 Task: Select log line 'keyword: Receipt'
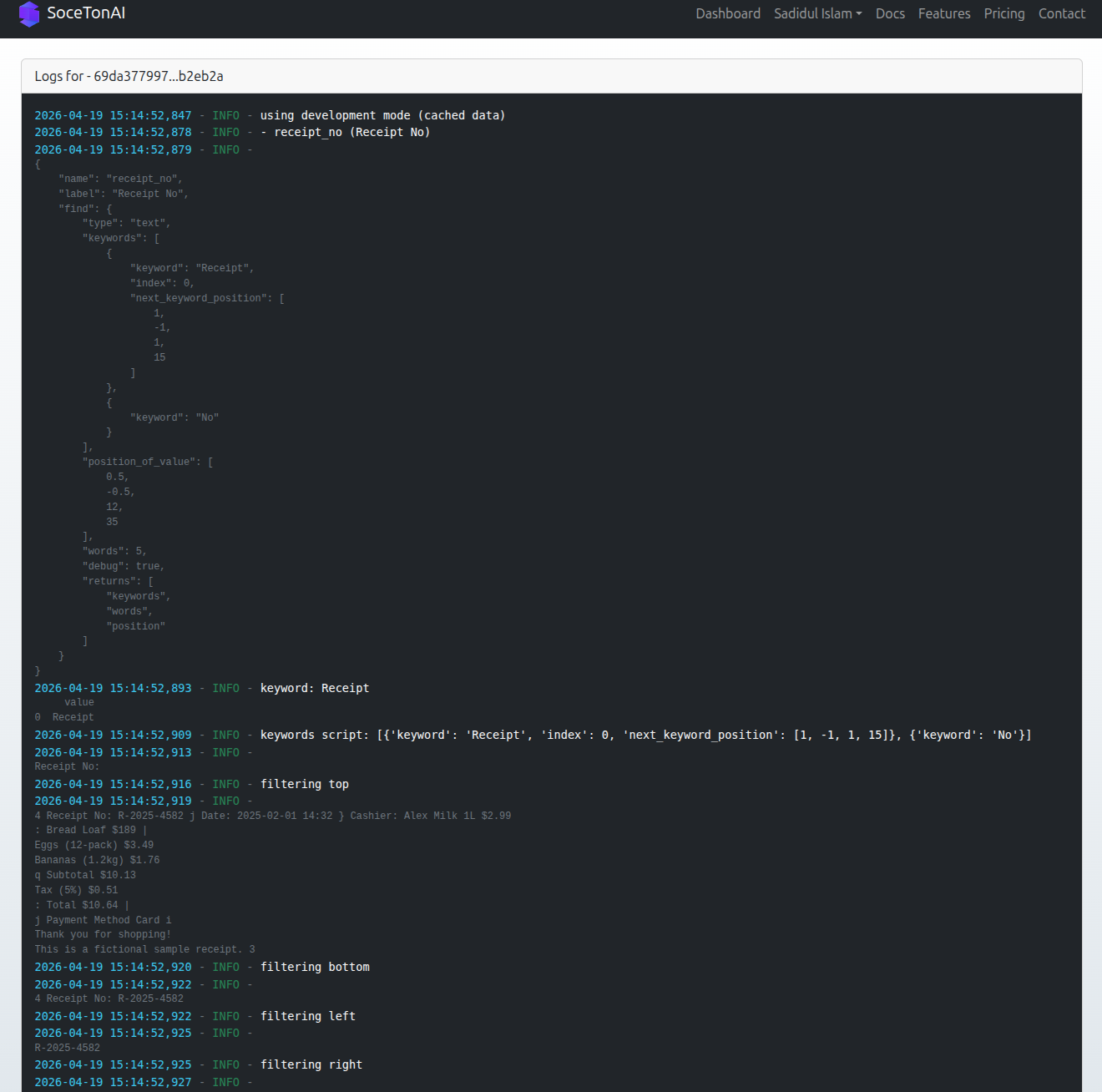[x=315, y=688]
